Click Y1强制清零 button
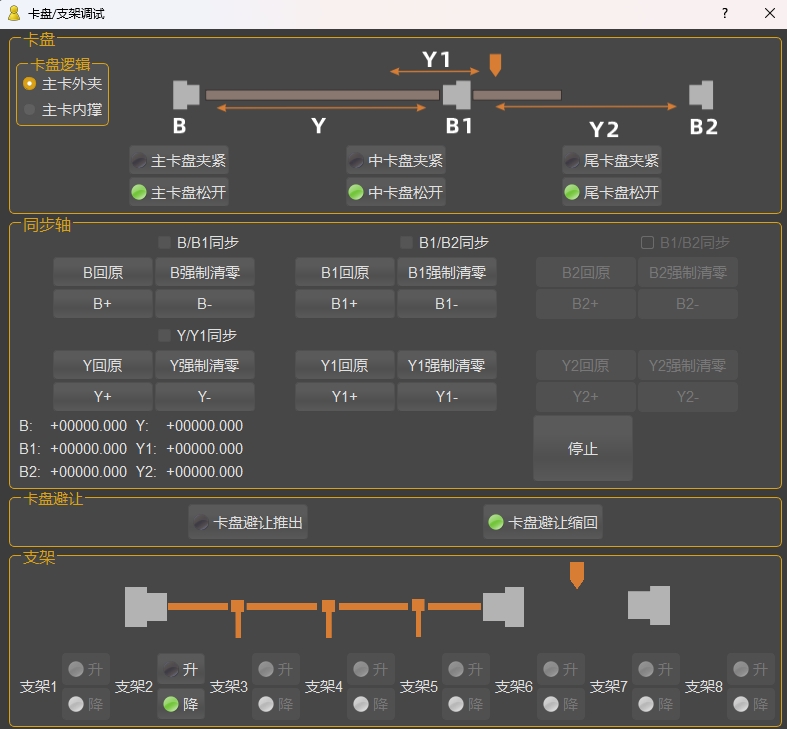Viewport: 787px width, 729px height. point(447,365)
